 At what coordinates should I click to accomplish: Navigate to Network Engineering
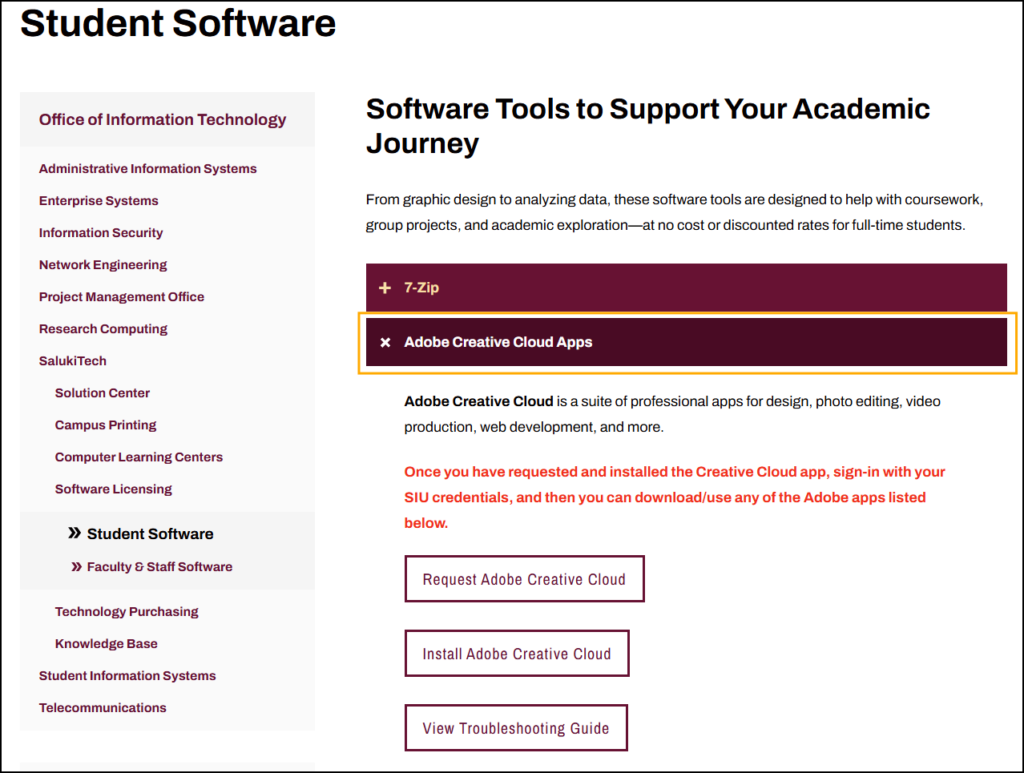click(x=103, y=265)
